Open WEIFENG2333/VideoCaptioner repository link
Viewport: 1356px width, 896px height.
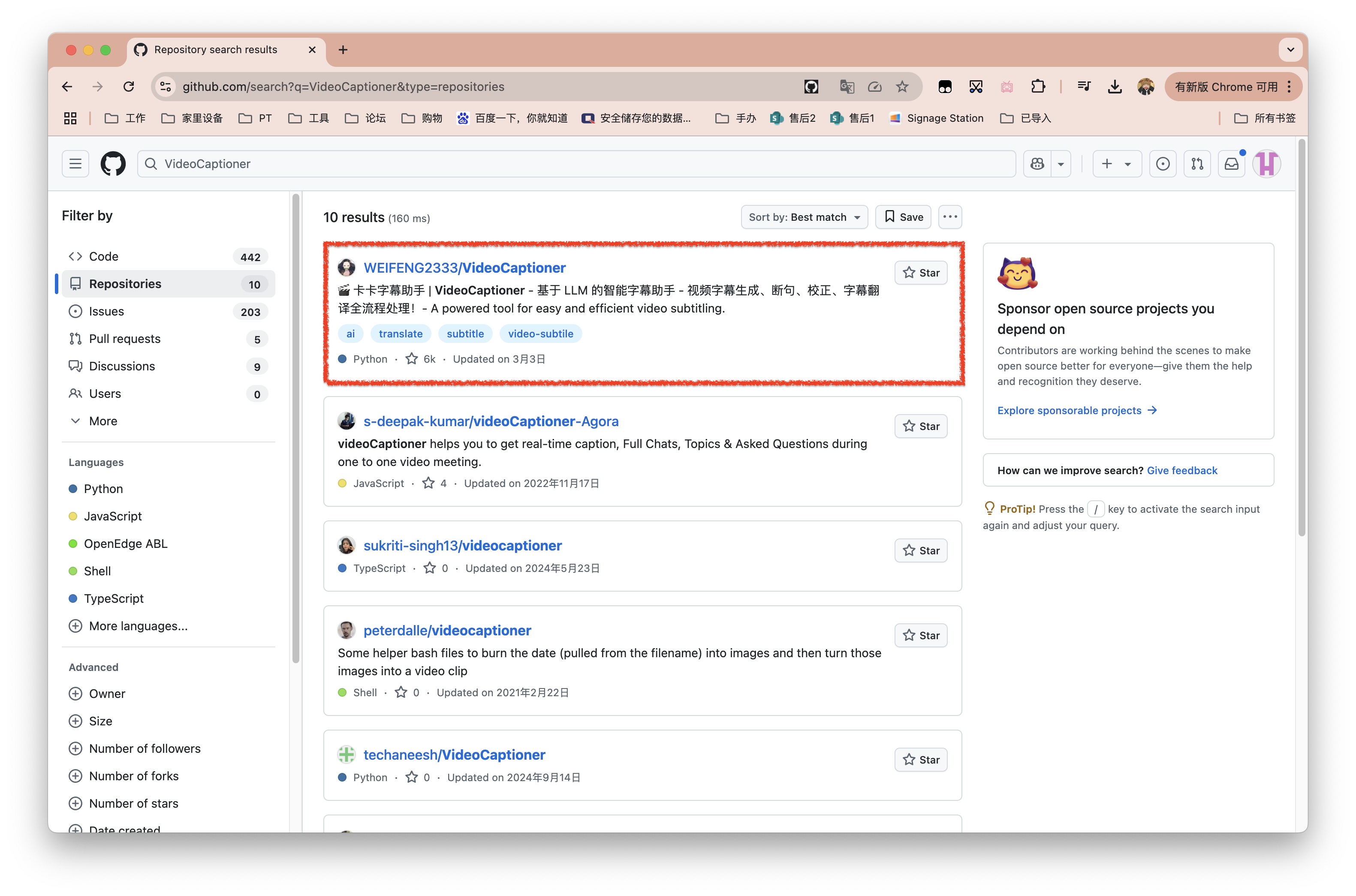464,268
